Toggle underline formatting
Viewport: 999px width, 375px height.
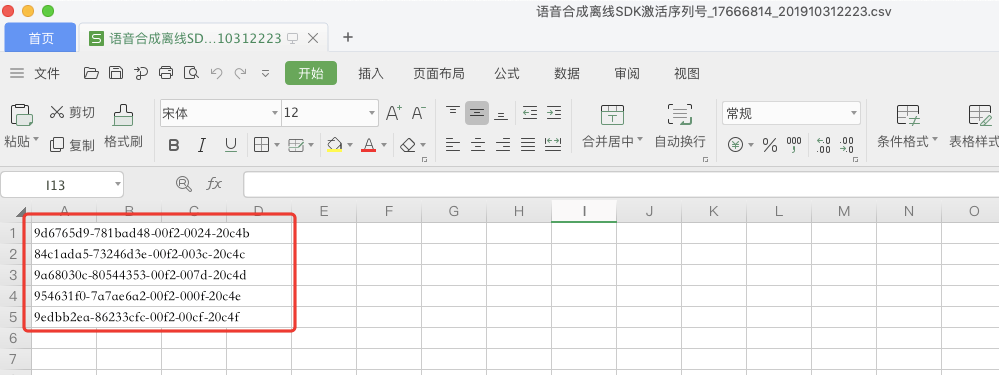[x=231, y=145]
